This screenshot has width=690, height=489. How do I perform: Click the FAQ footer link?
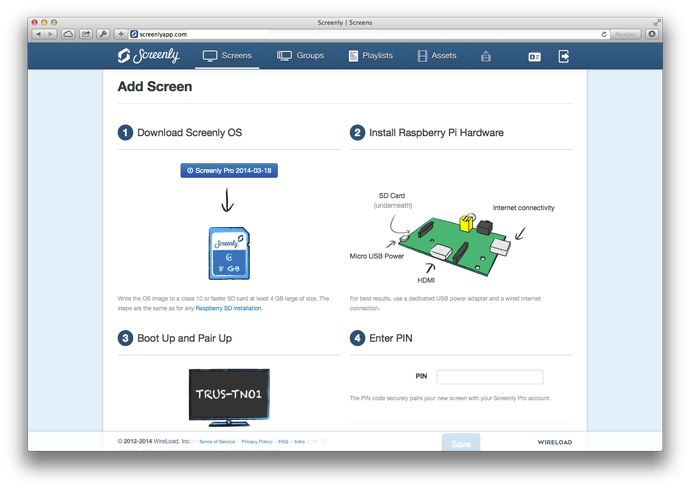click(x=283, y=441)
